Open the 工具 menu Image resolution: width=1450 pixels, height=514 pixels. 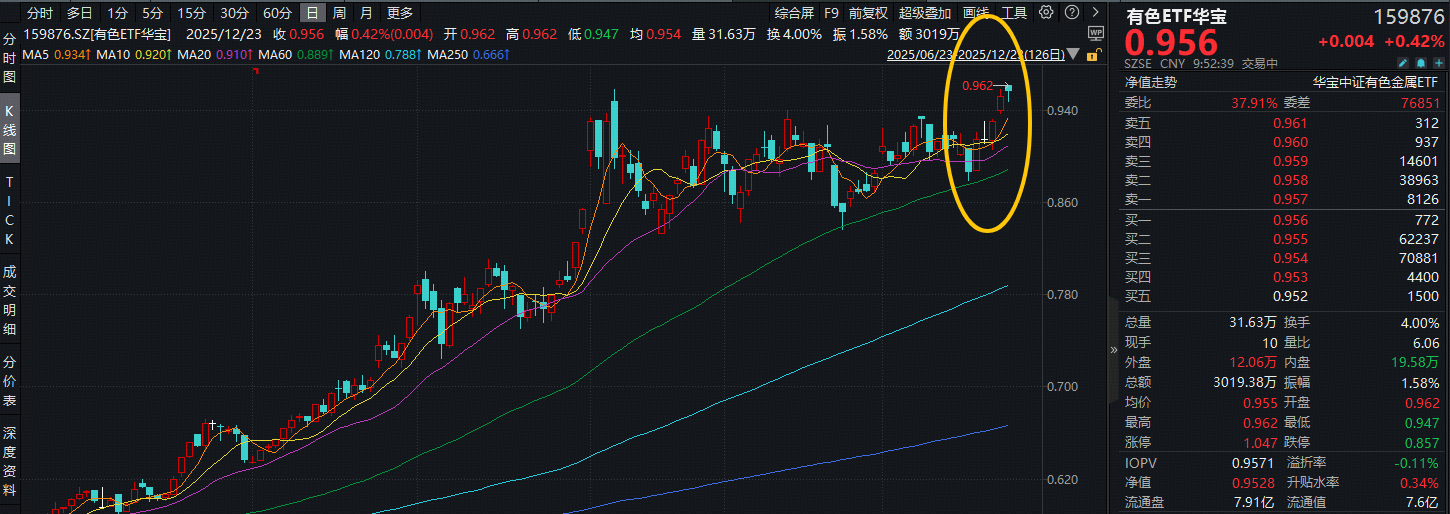pos(1014,13)
